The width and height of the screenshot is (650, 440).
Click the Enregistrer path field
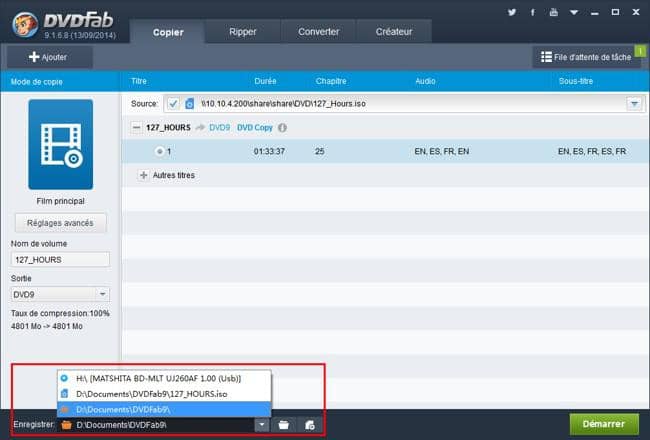157,425
